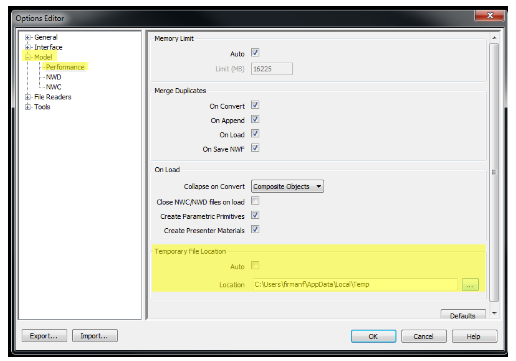516x361 pixels.
Task: Open the Collapse on Convert dropdown
Action: (287, 186)
